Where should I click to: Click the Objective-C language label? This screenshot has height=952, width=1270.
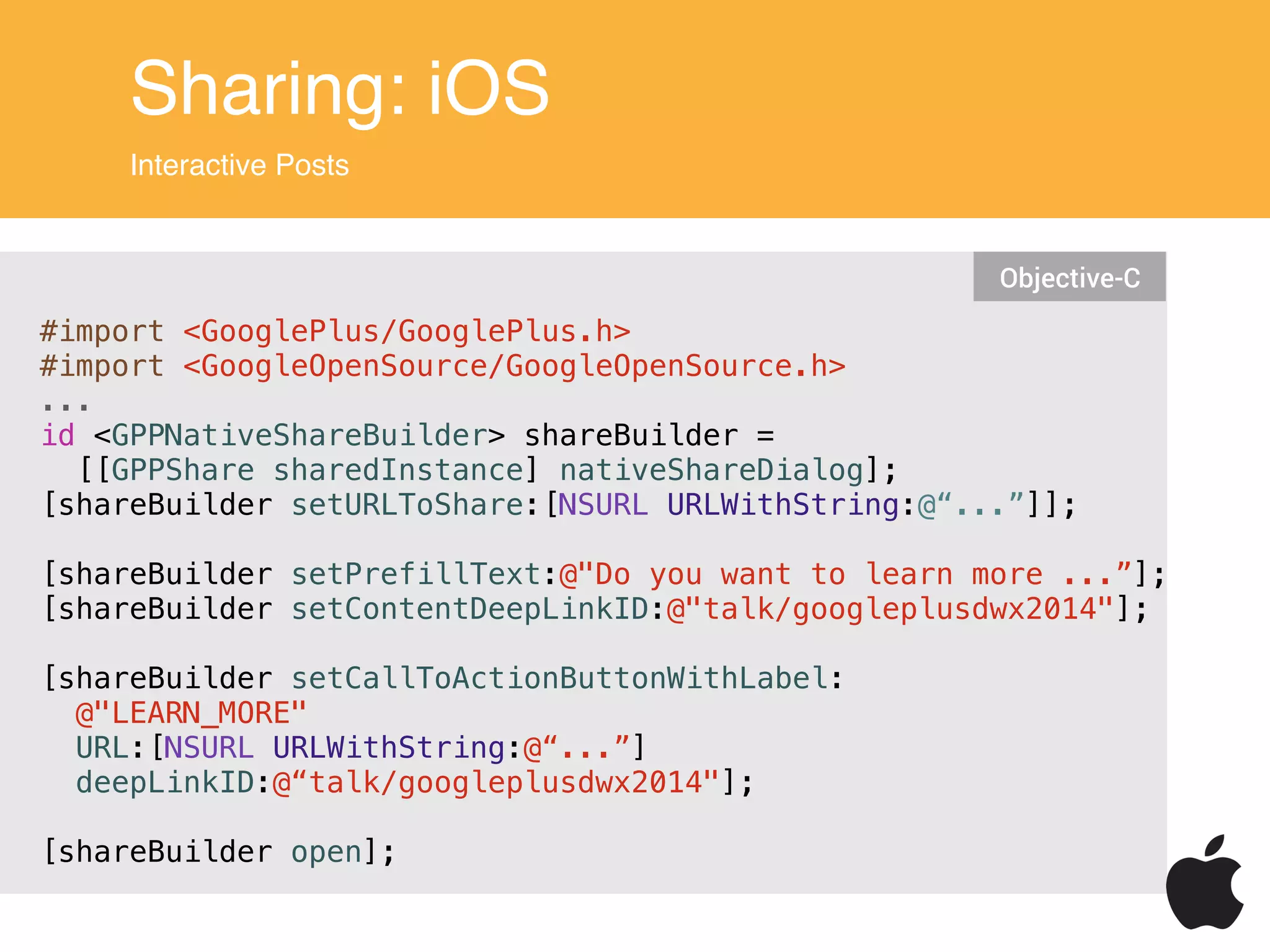1070,277
